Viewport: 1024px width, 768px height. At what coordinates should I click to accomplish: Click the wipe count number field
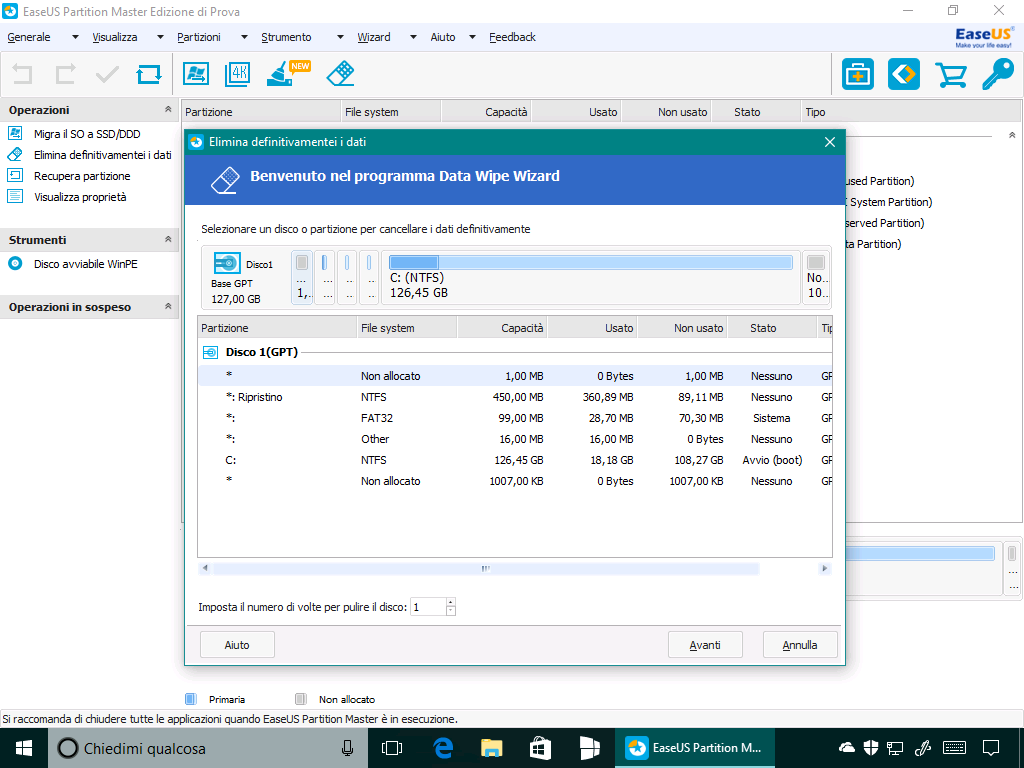(428, 607)
